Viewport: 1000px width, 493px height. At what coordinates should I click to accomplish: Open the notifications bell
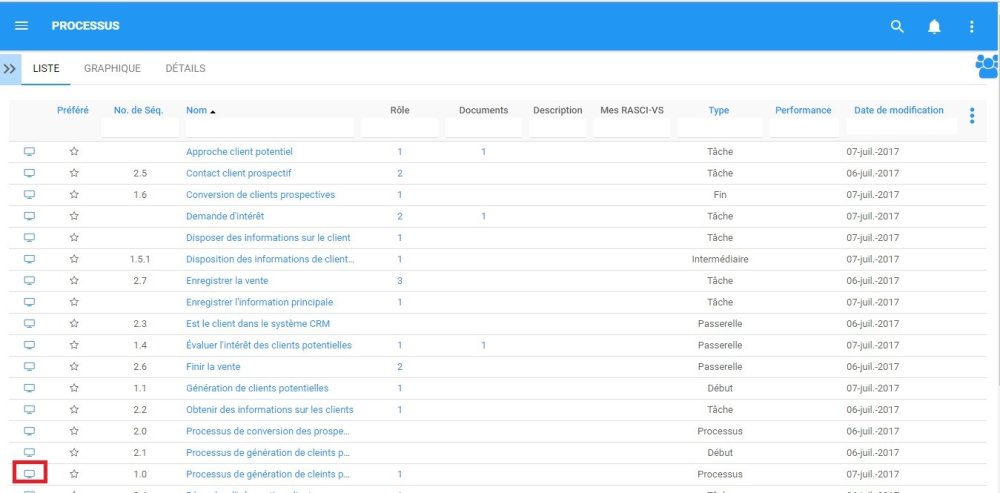(934, 26)
